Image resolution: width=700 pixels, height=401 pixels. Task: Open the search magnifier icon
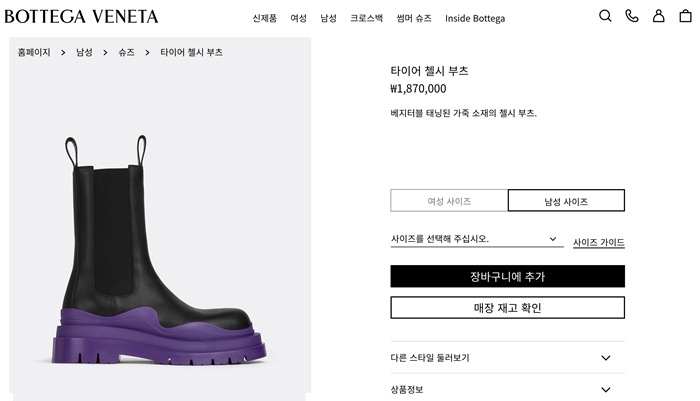pyautogui.click(x=605, y=16)
